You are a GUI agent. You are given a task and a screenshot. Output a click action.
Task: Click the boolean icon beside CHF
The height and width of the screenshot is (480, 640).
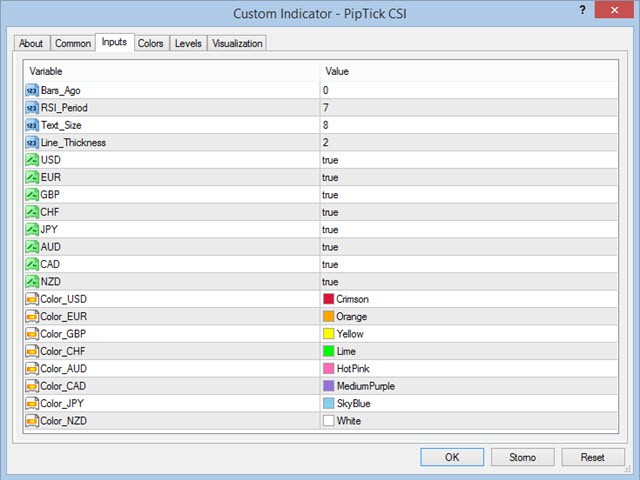click(x=32, y=212)
